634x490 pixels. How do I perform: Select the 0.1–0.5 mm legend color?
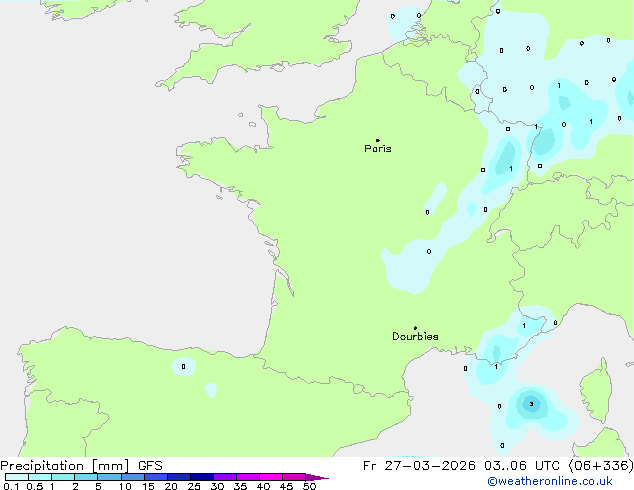pyautogui.click(x=17, y=477)
